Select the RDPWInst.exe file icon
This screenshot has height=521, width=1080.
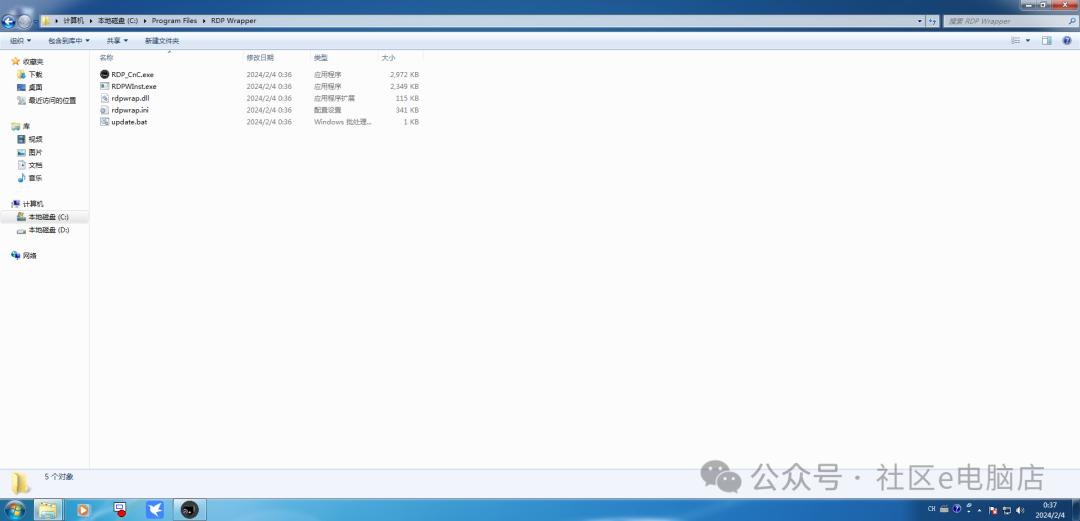tap(105, 86)
